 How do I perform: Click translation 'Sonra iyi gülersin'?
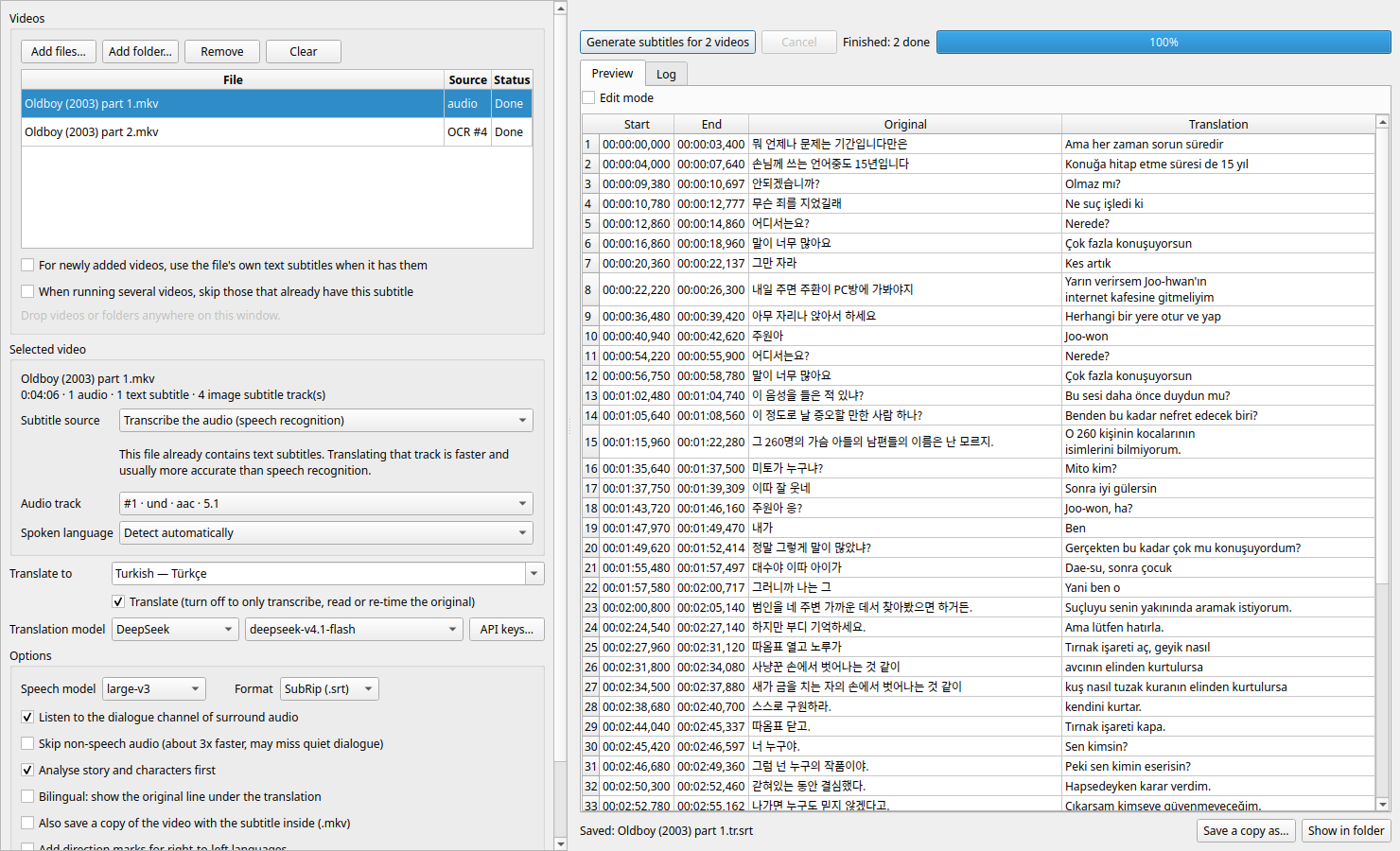(x=1218, y=489)
